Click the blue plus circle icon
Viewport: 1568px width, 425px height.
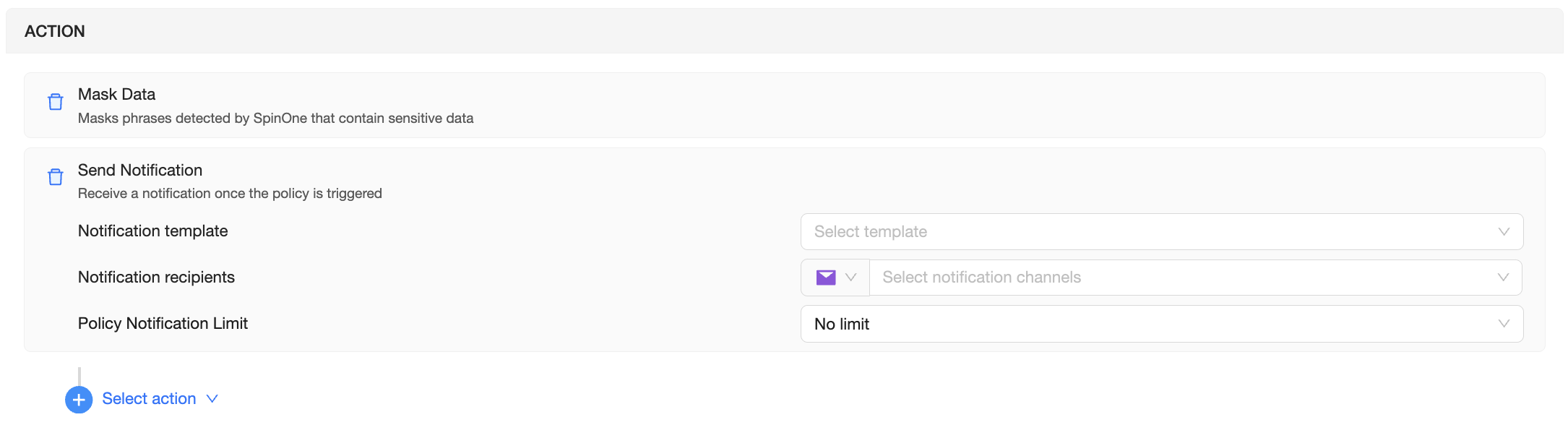click(79, 400)
